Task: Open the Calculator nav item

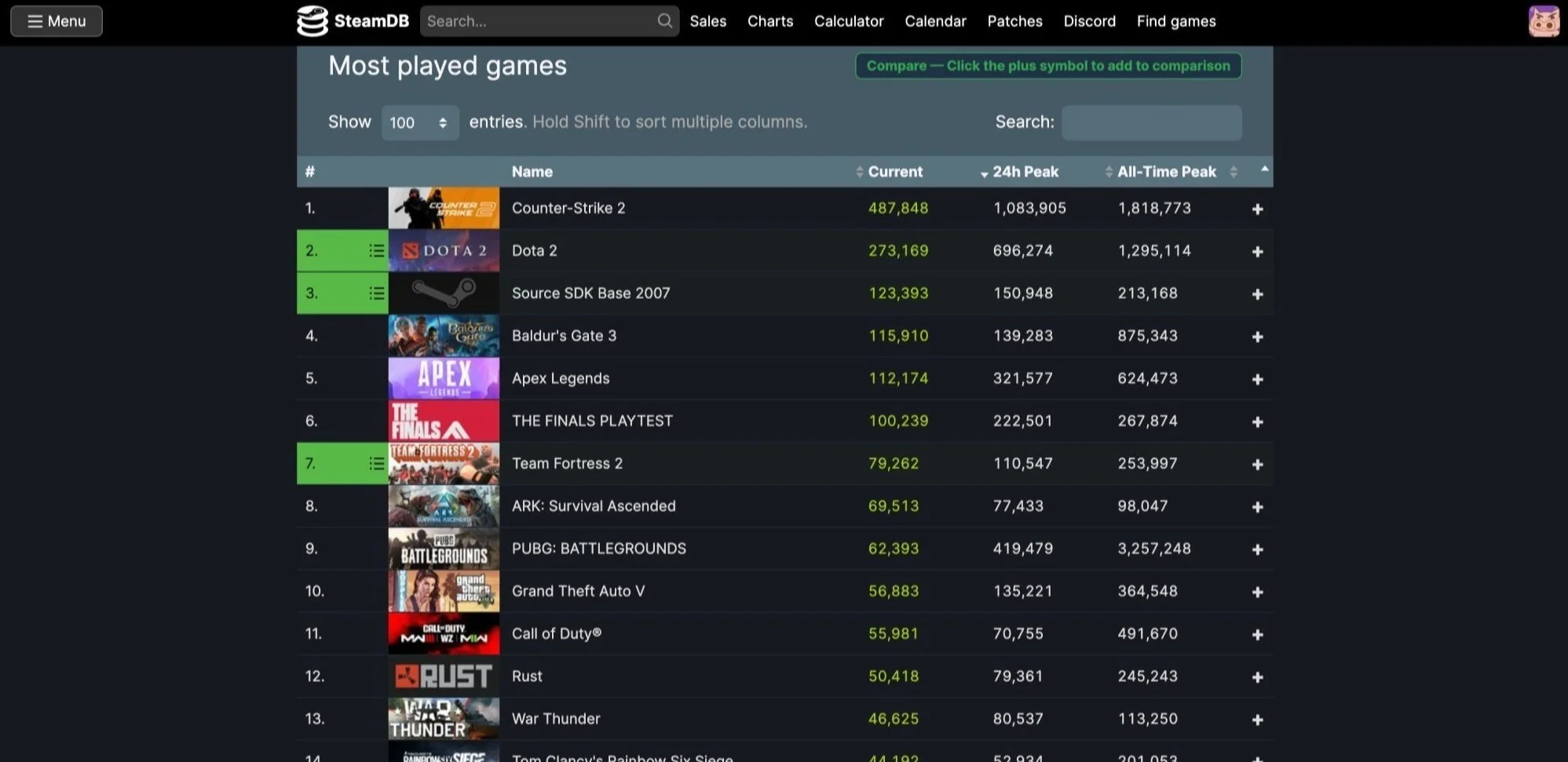Action: (x=848, y=21)
